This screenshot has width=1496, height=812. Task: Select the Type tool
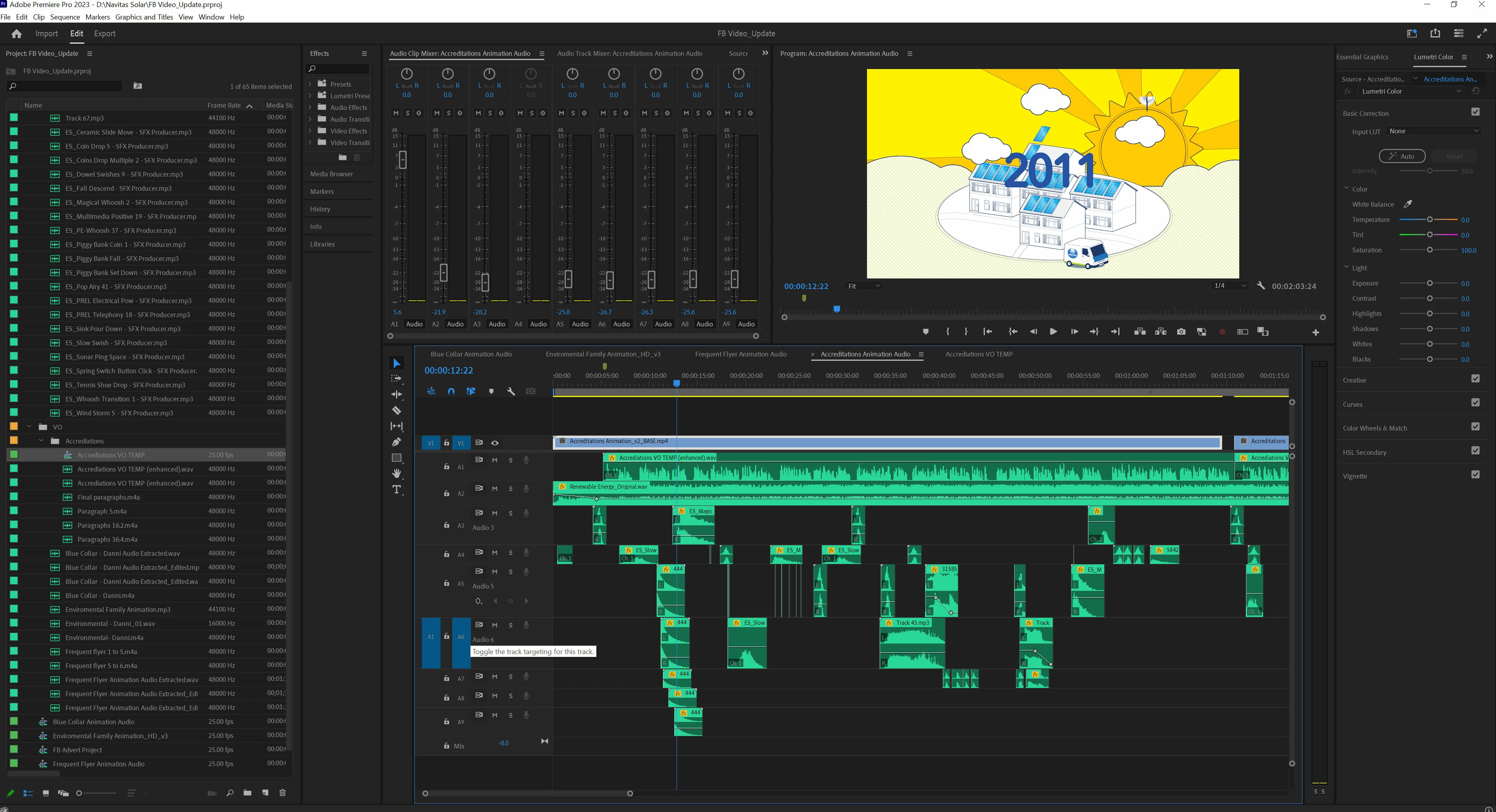[397, 490]
